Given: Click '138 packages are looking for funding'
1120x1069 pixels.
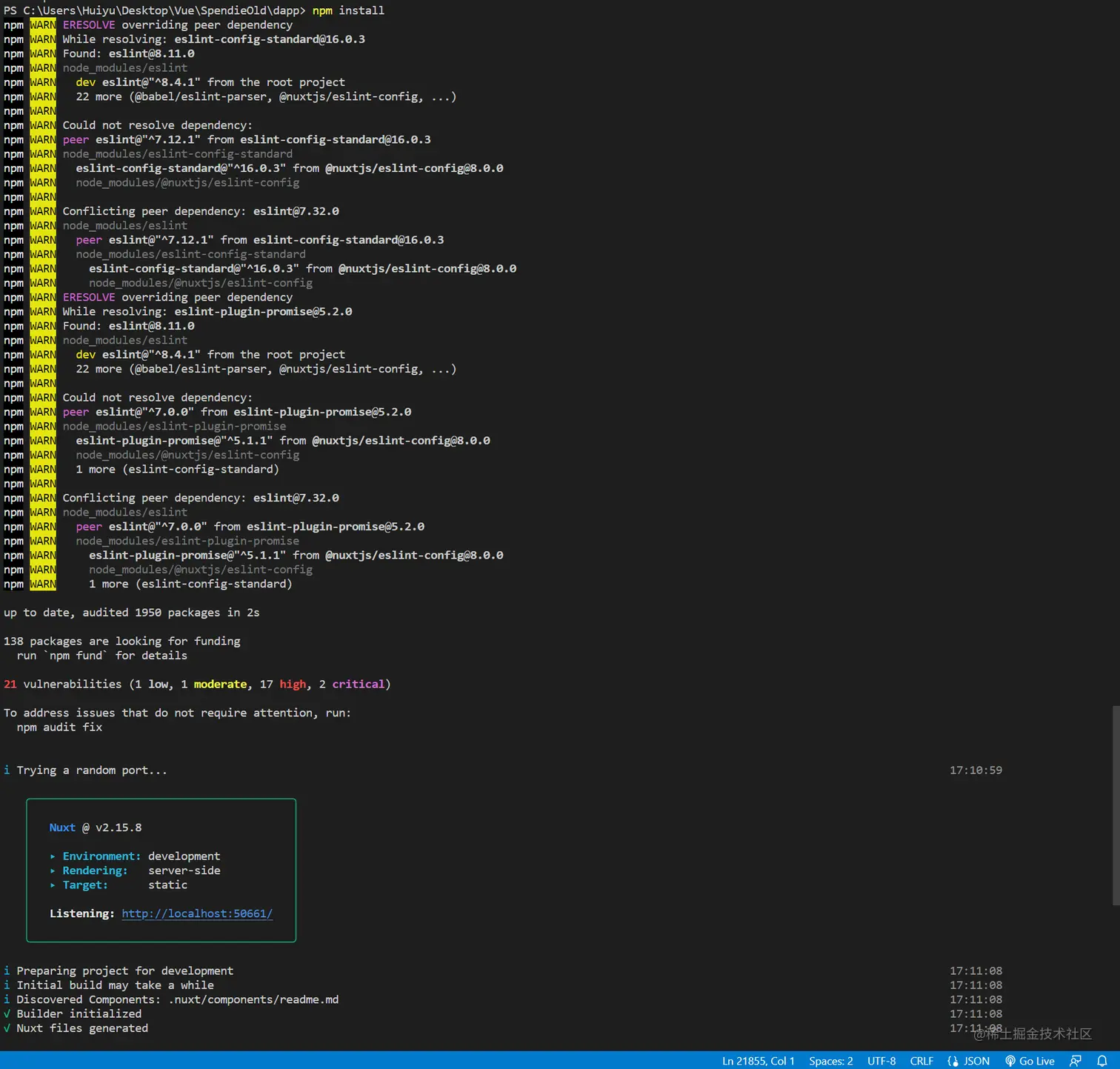Looking at the screenshot, I should coord(122,642).
